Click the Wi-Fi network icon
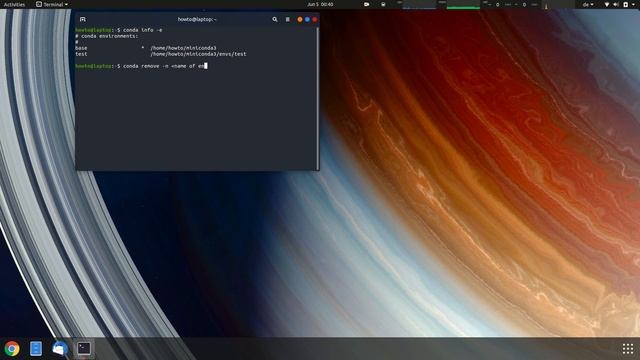Image resolution: width=640 pixels, height=360 pixels. (607, 4)
